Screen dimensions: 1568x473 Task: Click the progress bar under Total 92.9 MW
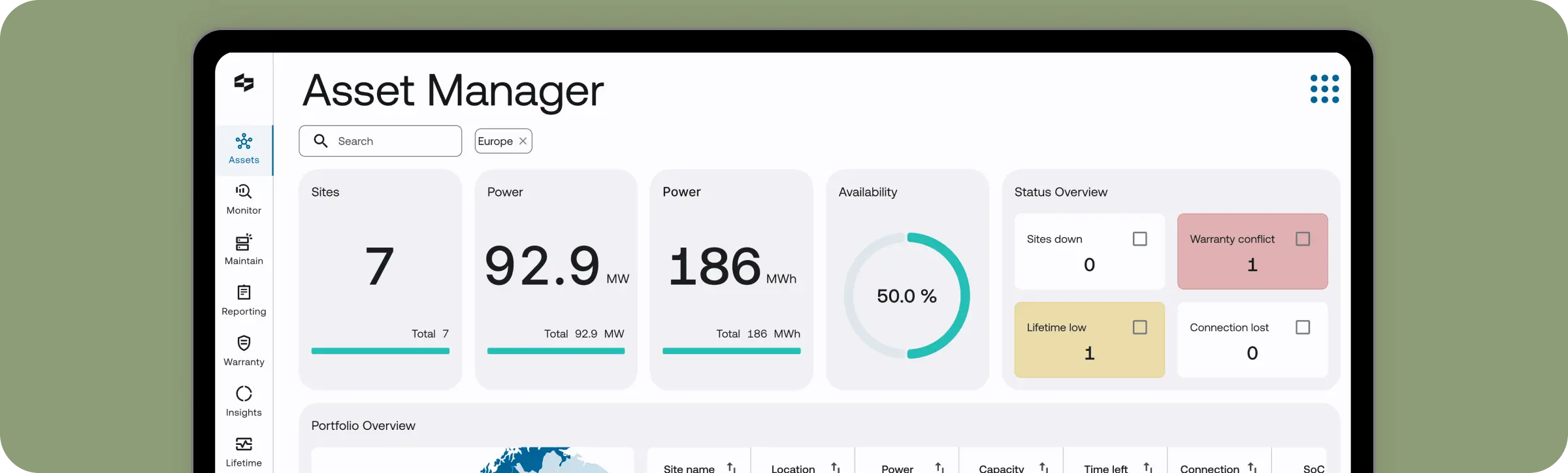pyautogui.click(x=556, y=351)
